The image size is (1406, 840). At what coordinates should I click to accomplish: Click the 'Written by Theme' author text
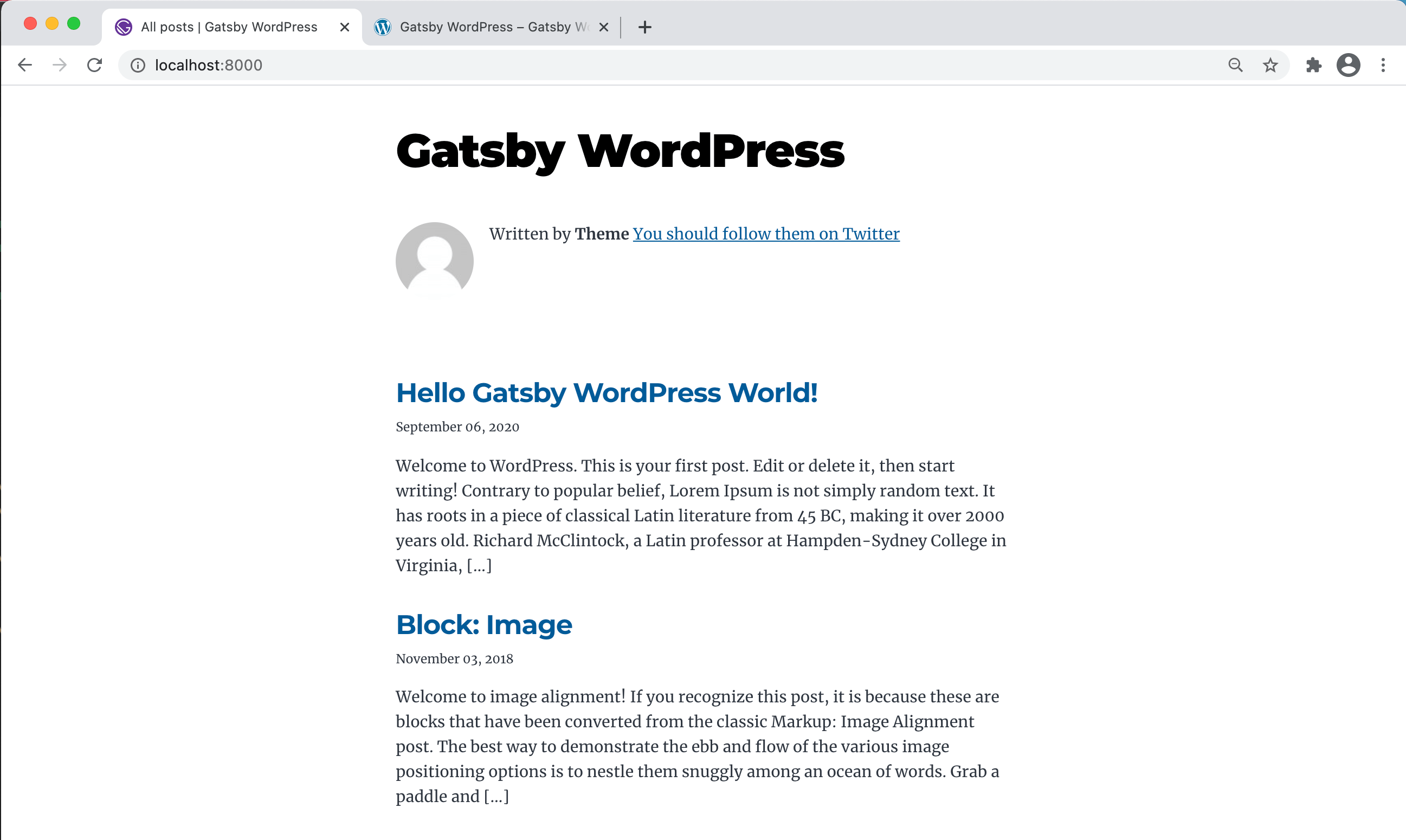(559, 234)
